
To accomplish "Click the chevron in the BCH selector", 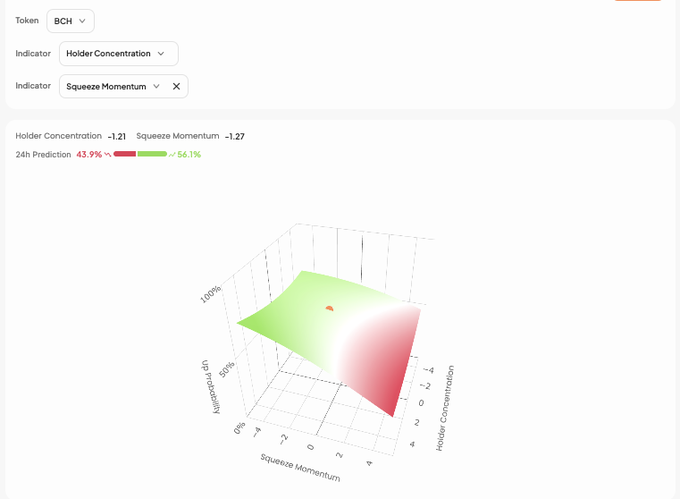I will [82, 21].
